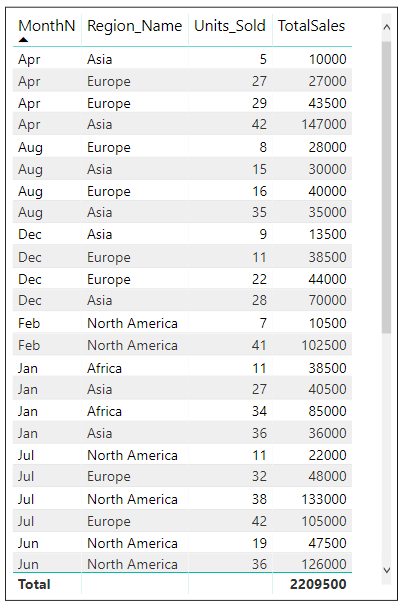Click the Feb row with 41 units
The height and width of the screenshot is (607, 403).
[182, 345]
